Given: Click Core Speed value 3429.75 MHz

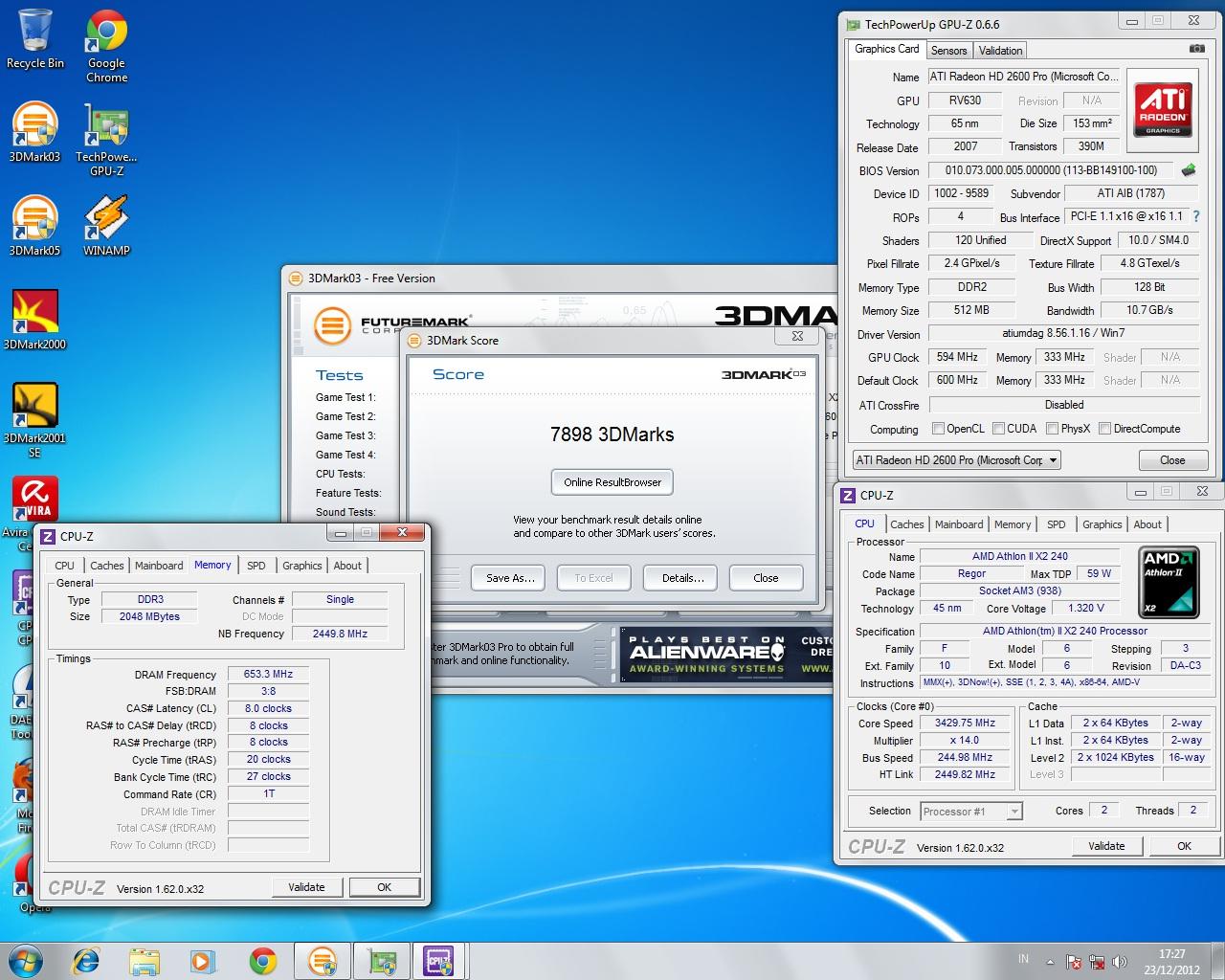Looking at the screenshot, I should click(965, 723).
